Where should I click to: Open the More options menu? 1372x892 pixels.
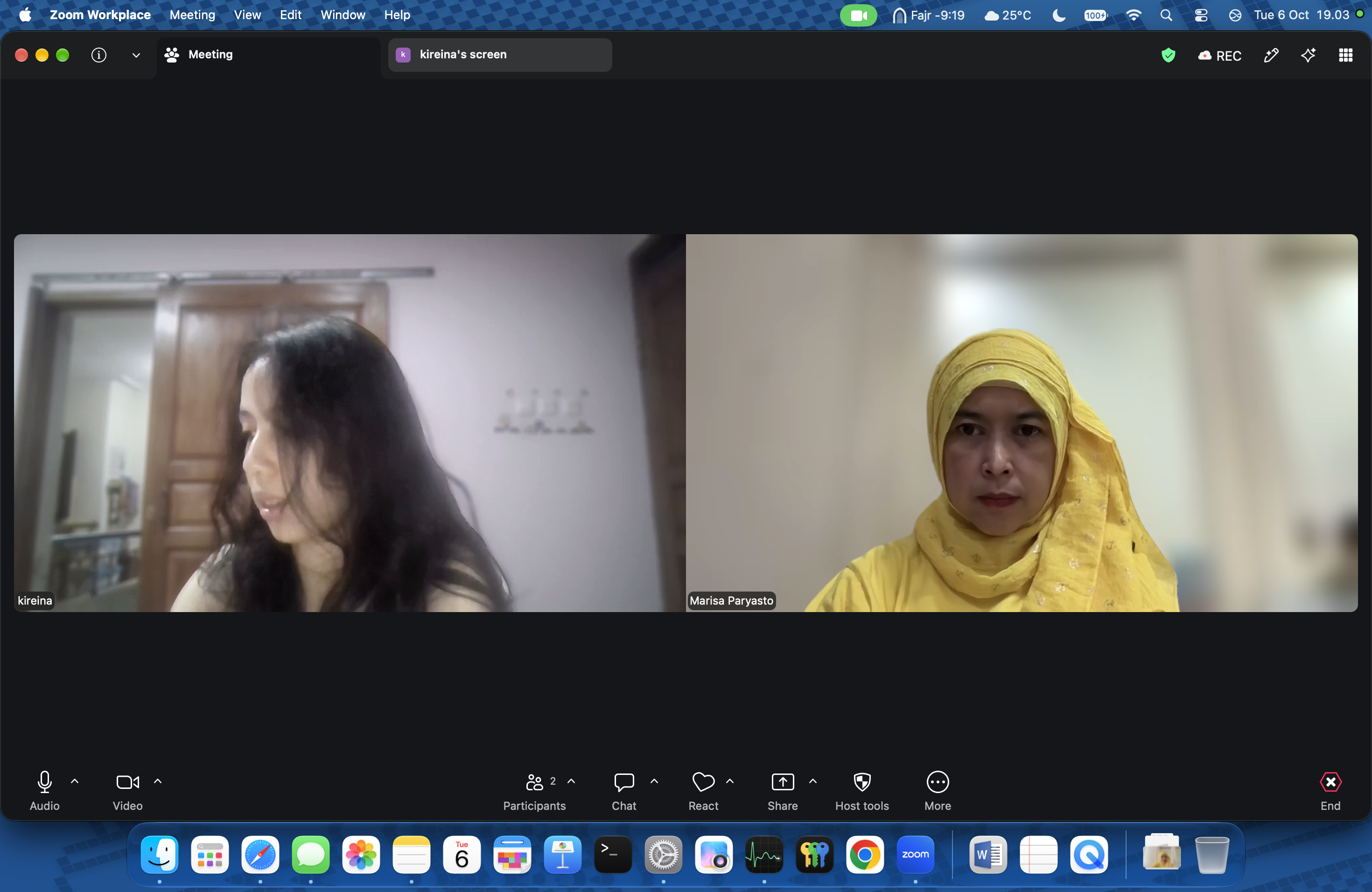pyautogui.click(x=938, y=791)
